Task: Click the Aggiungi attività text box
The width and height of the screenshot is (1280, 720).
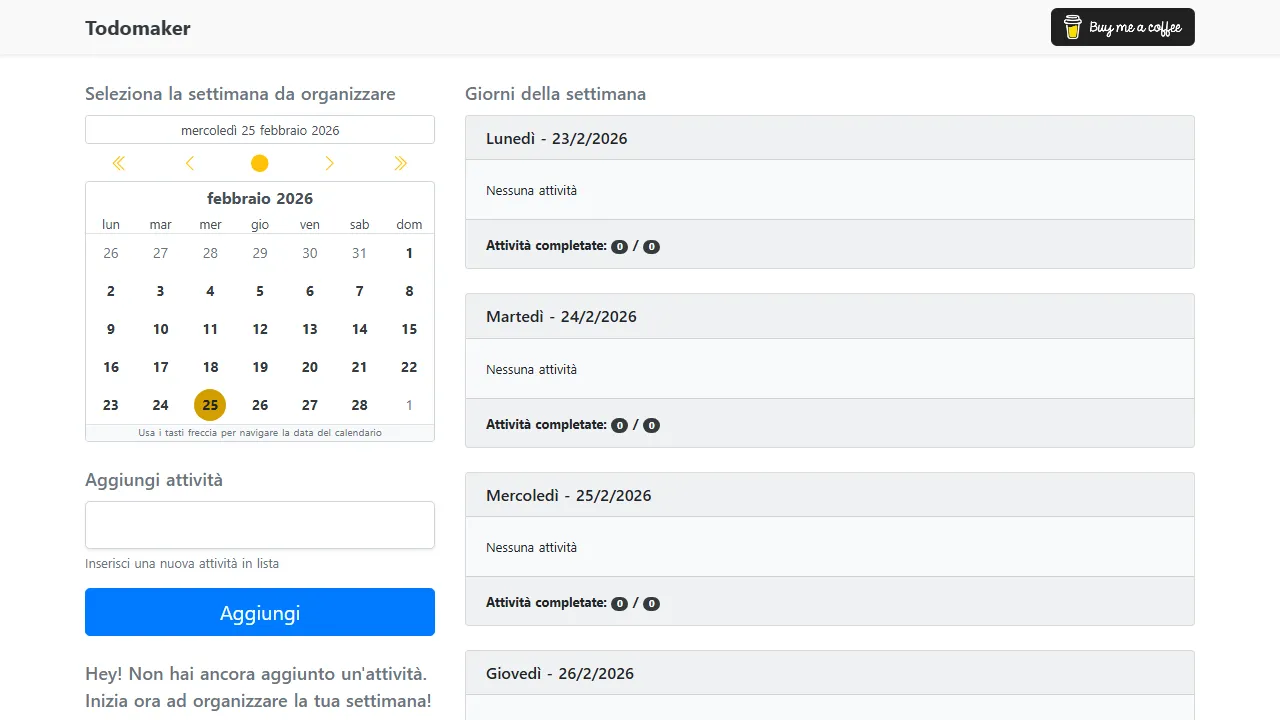Action: point(259,524)
